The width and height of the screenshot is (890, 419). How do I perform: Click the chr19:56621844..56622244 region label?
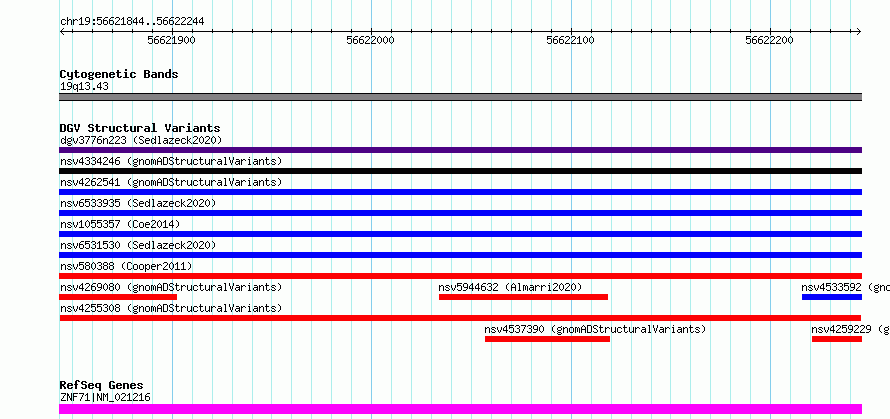tap(132, 22)
